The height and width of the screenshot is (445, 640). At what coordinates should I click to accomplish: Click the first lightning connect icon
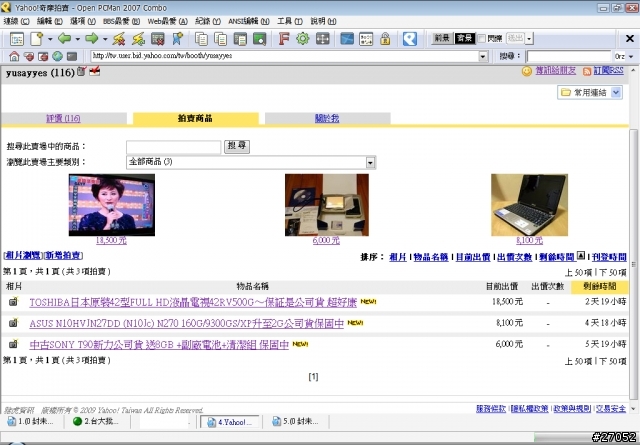[x=119, y=39]
